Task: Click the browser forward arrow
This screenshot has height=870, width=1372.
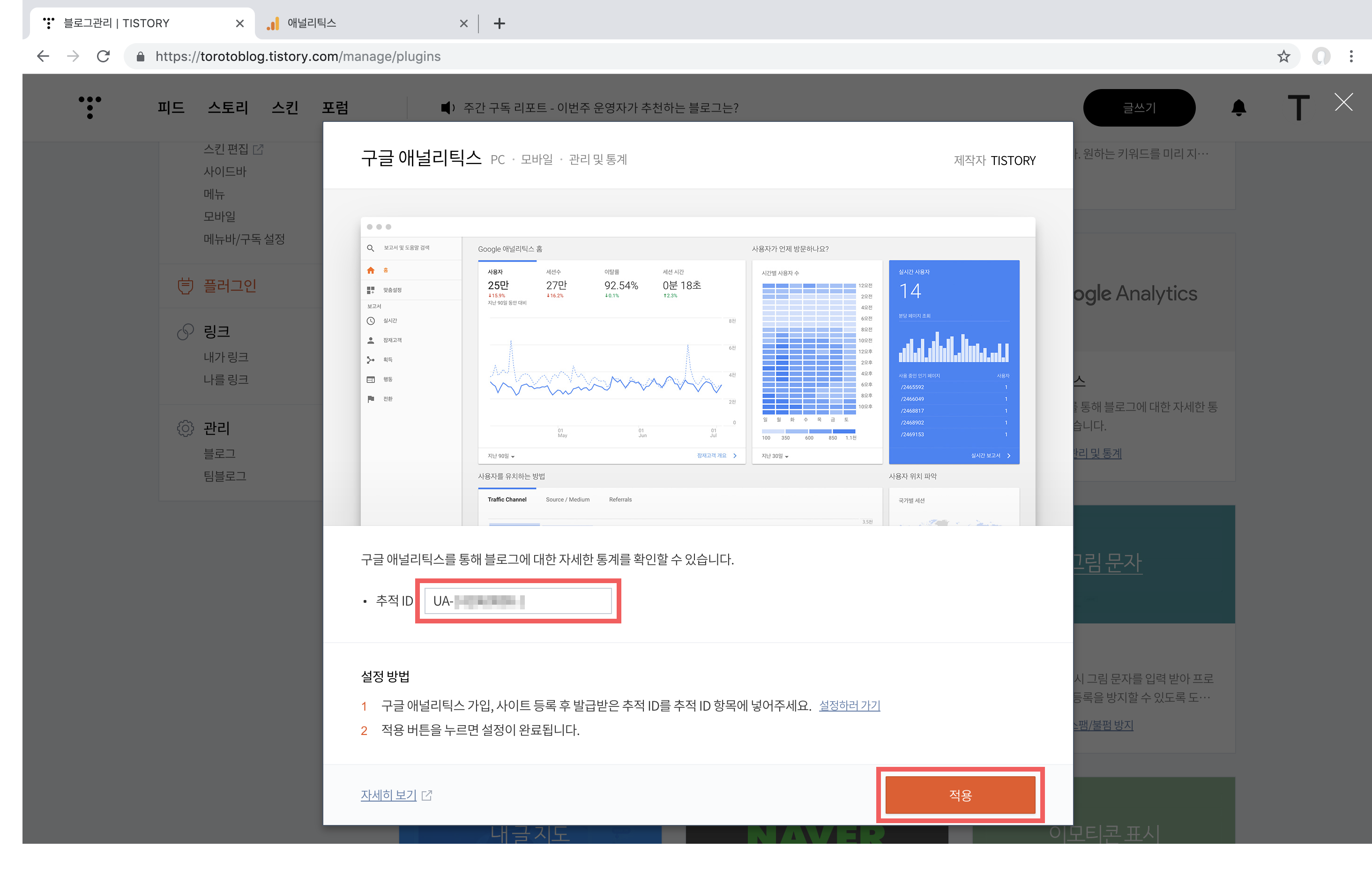Action: (73, 56)
